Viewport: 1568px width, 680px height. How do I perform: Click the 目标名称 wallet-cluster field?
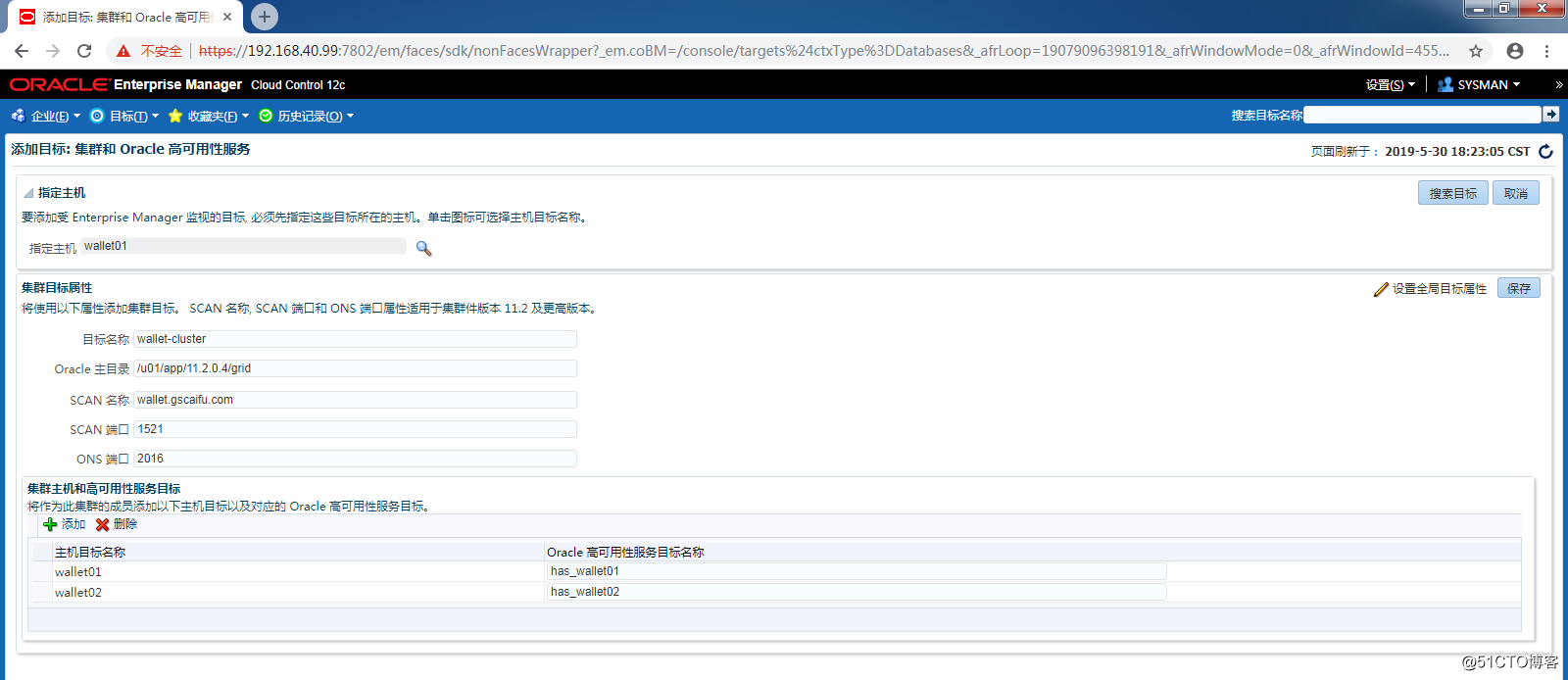point(355,339)
